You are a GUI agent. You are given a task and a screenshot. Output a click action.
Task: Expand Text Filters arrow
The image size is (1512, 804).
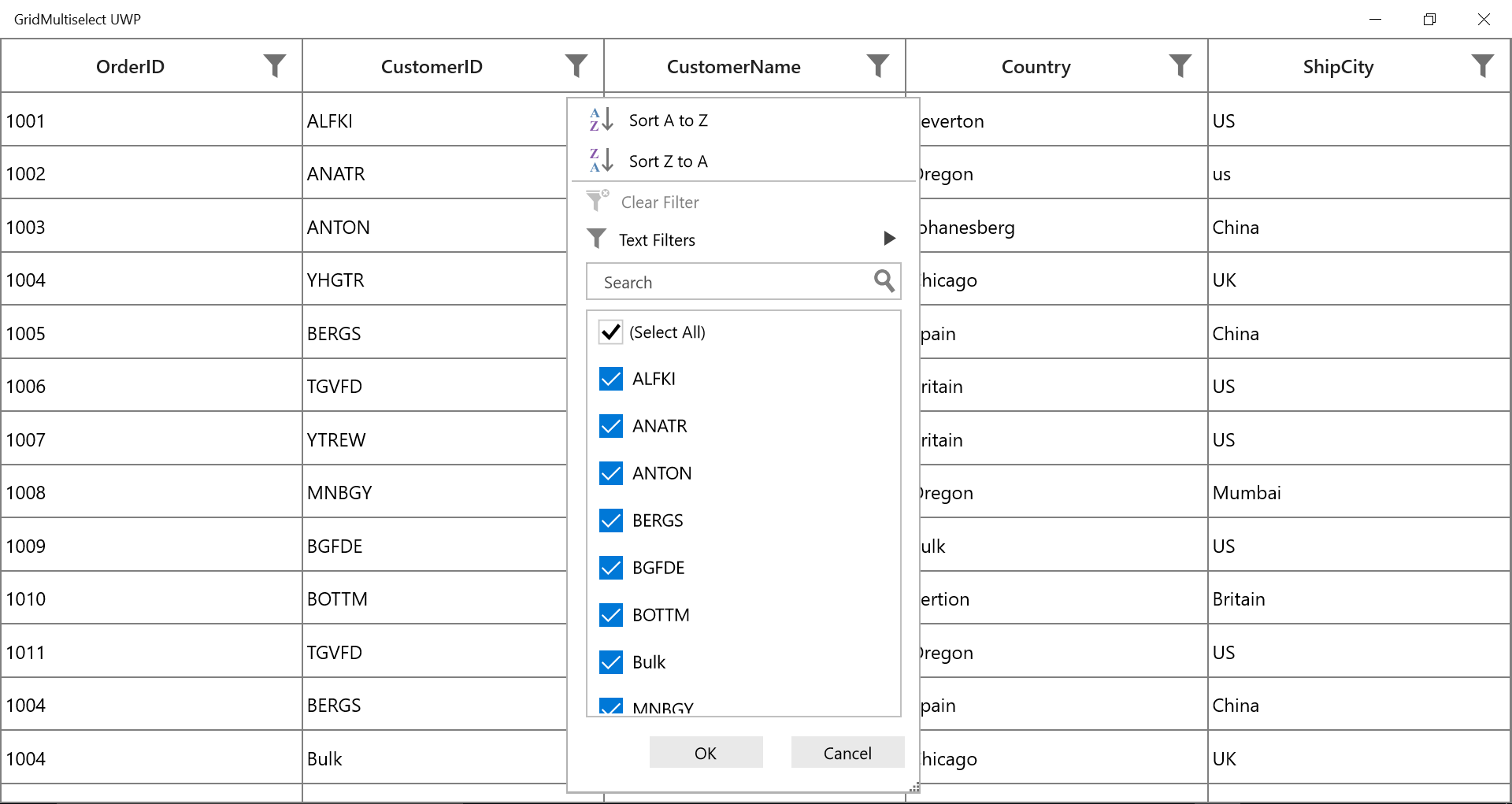pyautogui.click(x=889, y=239)
